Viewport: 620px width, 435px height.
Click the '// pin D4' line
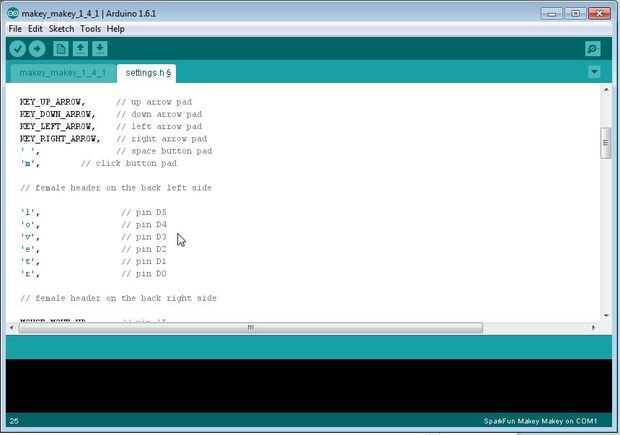click(93, 225)
